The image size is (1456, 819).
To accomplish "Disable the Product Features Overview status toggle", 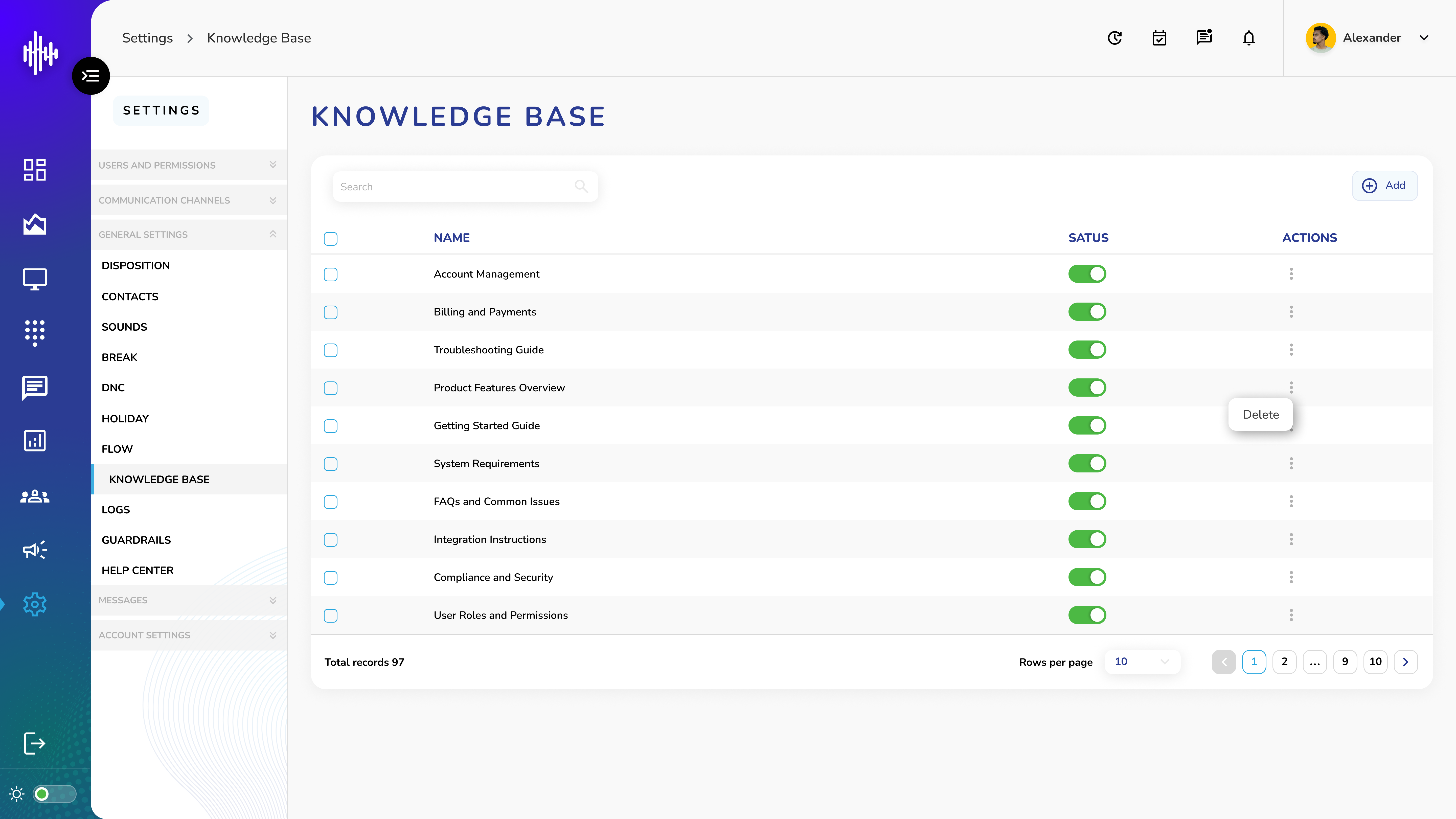I will (x=1087, y=388).
